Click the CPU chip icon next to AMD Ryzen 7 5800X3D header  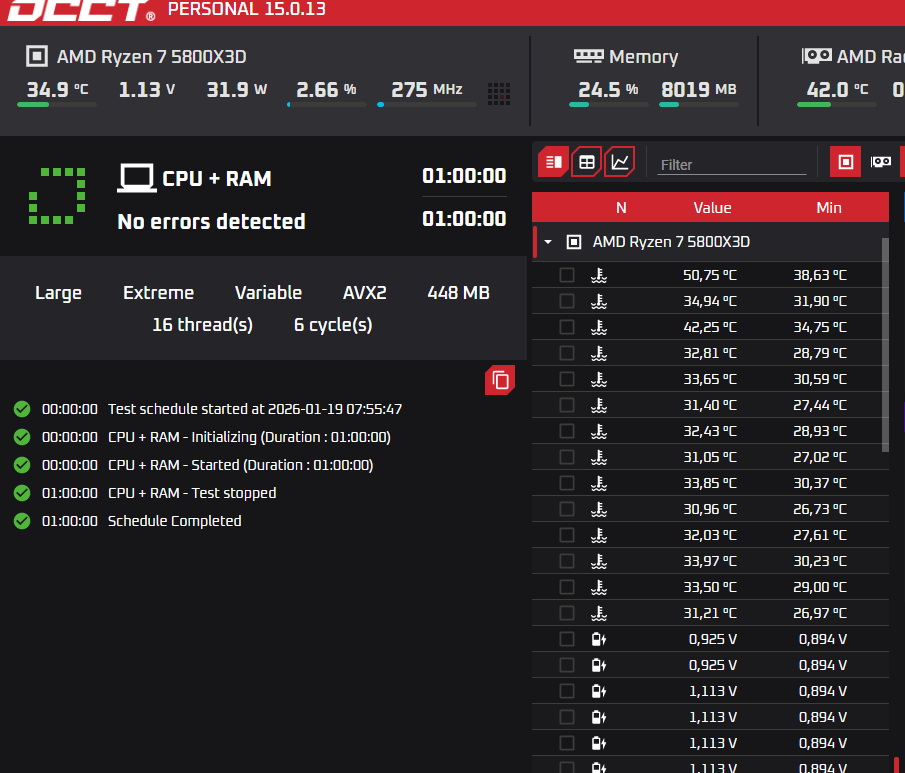pyautogui.click(x=37, y=57)
